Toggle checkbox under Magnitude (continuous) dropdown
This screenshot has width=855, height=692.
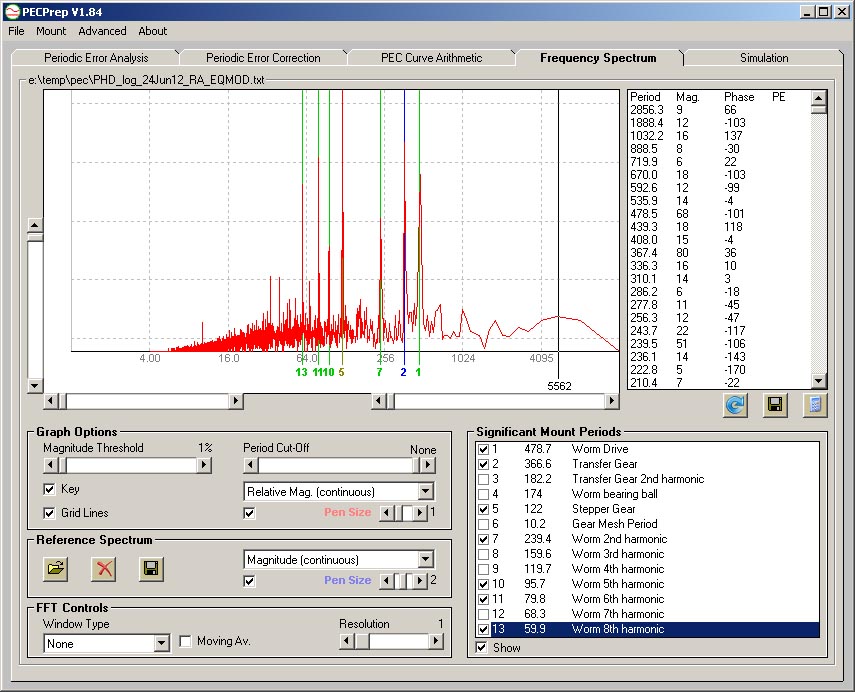point(249,581)
